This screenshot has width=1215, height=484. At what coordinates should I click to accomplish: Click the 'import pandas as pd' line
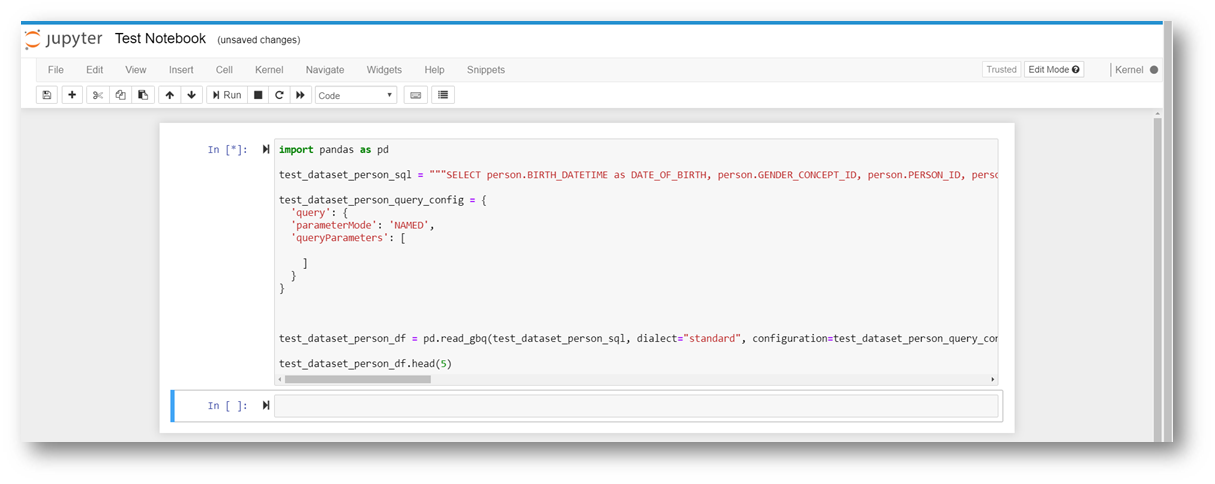(334, 150)
